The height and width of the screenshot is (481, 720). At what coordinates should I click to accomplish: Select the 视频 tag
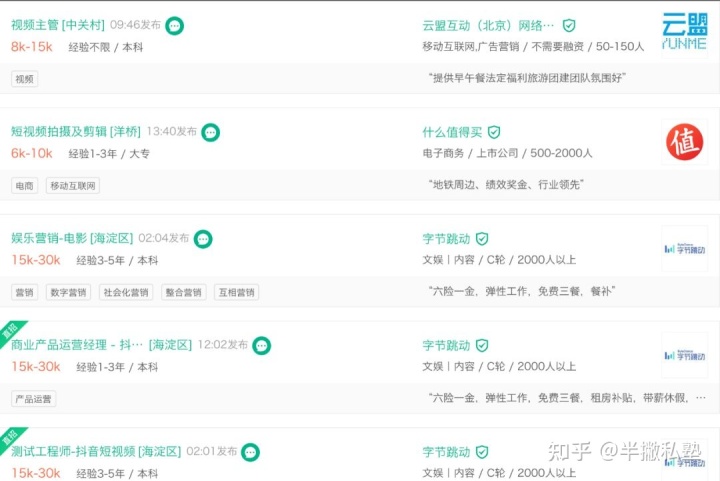coord(25,79)
